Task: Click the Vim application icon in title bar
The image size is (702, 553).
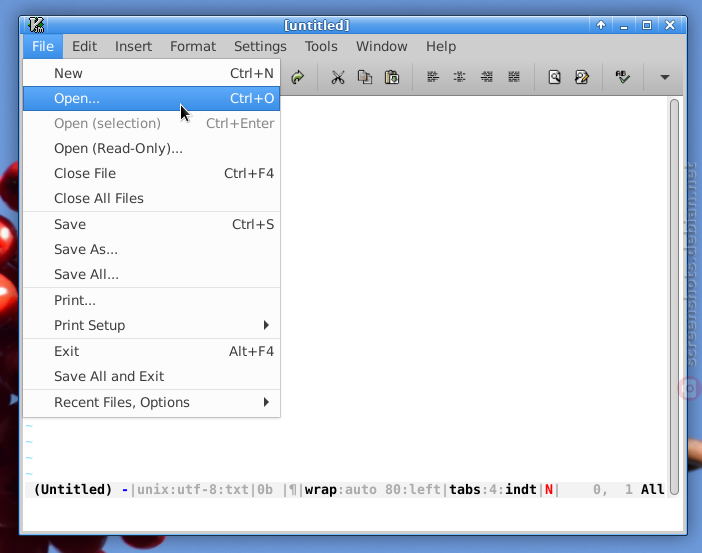Action: tap(36, 25)
